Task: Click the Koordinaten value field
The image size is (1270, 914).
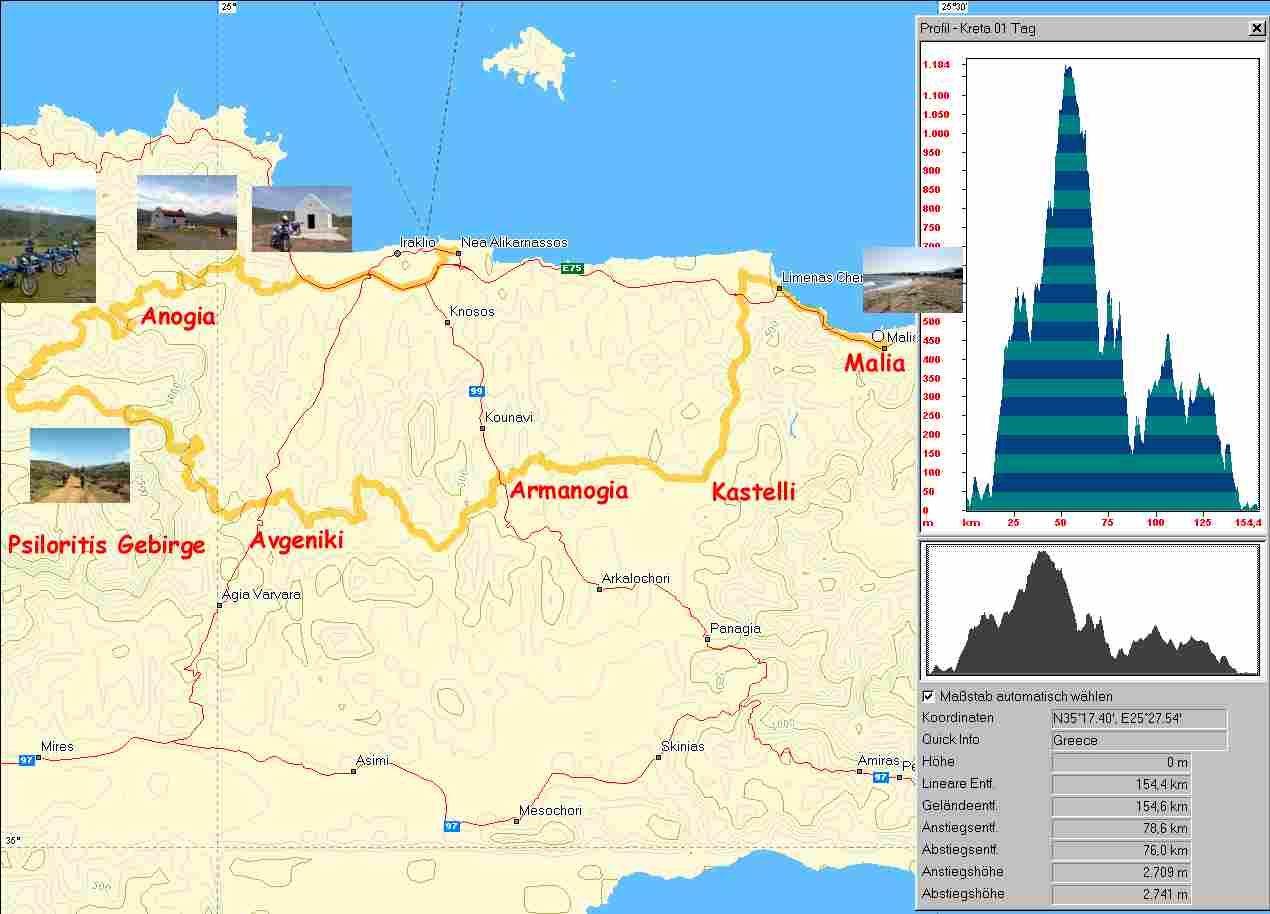Action: click(1138, 718)
